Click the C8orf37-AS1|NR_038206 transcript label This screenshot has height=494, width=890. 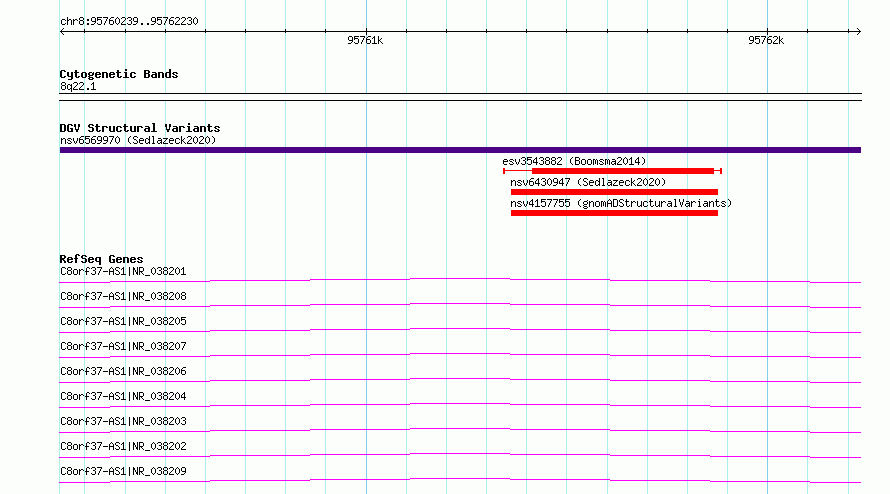123,371
